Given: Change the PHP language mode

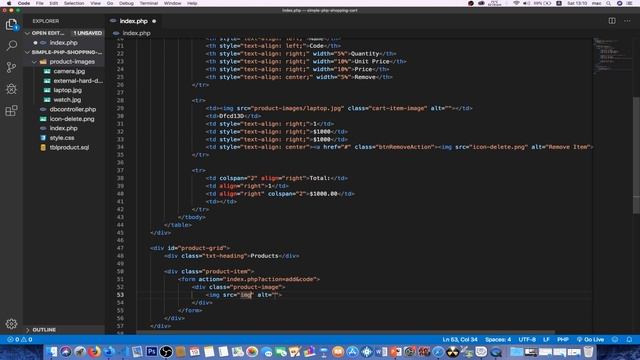Looking at the screenshot, I should [x=563, y=340].
